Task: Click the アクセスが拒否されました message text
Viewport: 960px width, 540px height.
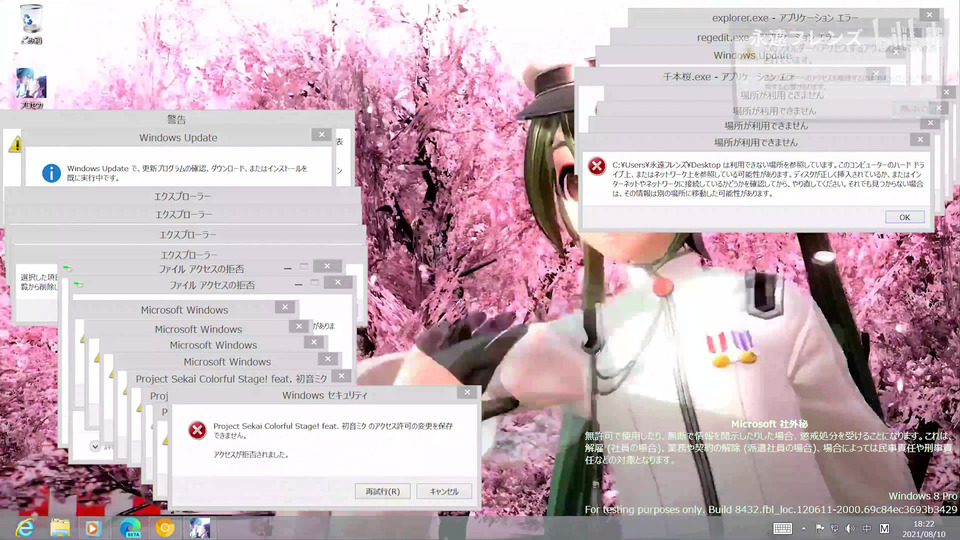Action: tap(251, 455)
